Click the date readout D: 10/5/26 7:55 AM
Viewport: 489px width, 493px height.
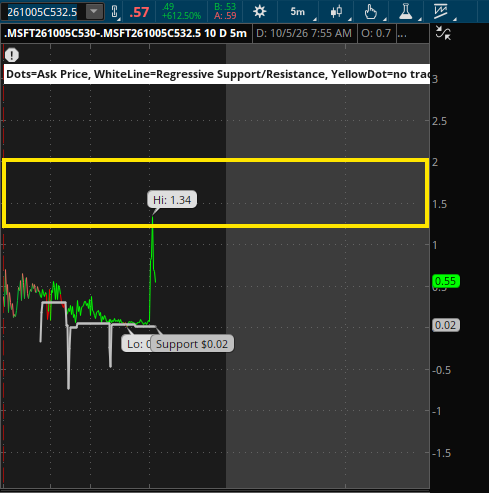(x=304, y=33)
